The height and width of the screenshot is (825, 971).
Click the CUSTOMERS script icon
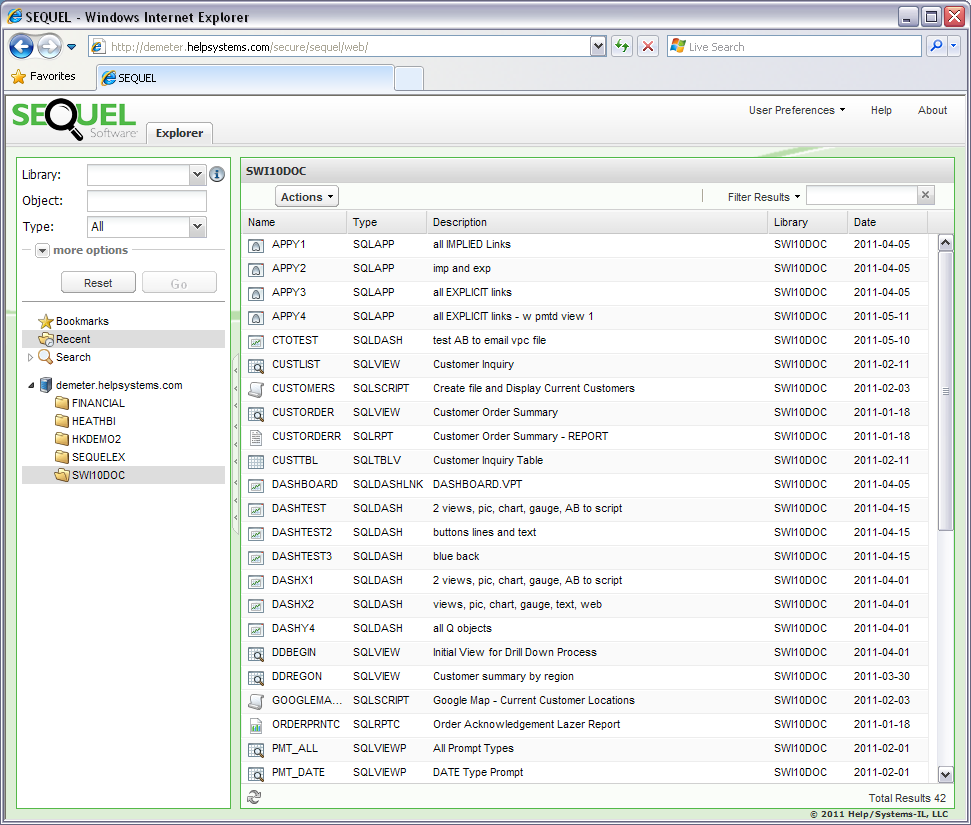click(x=256, y=389)
